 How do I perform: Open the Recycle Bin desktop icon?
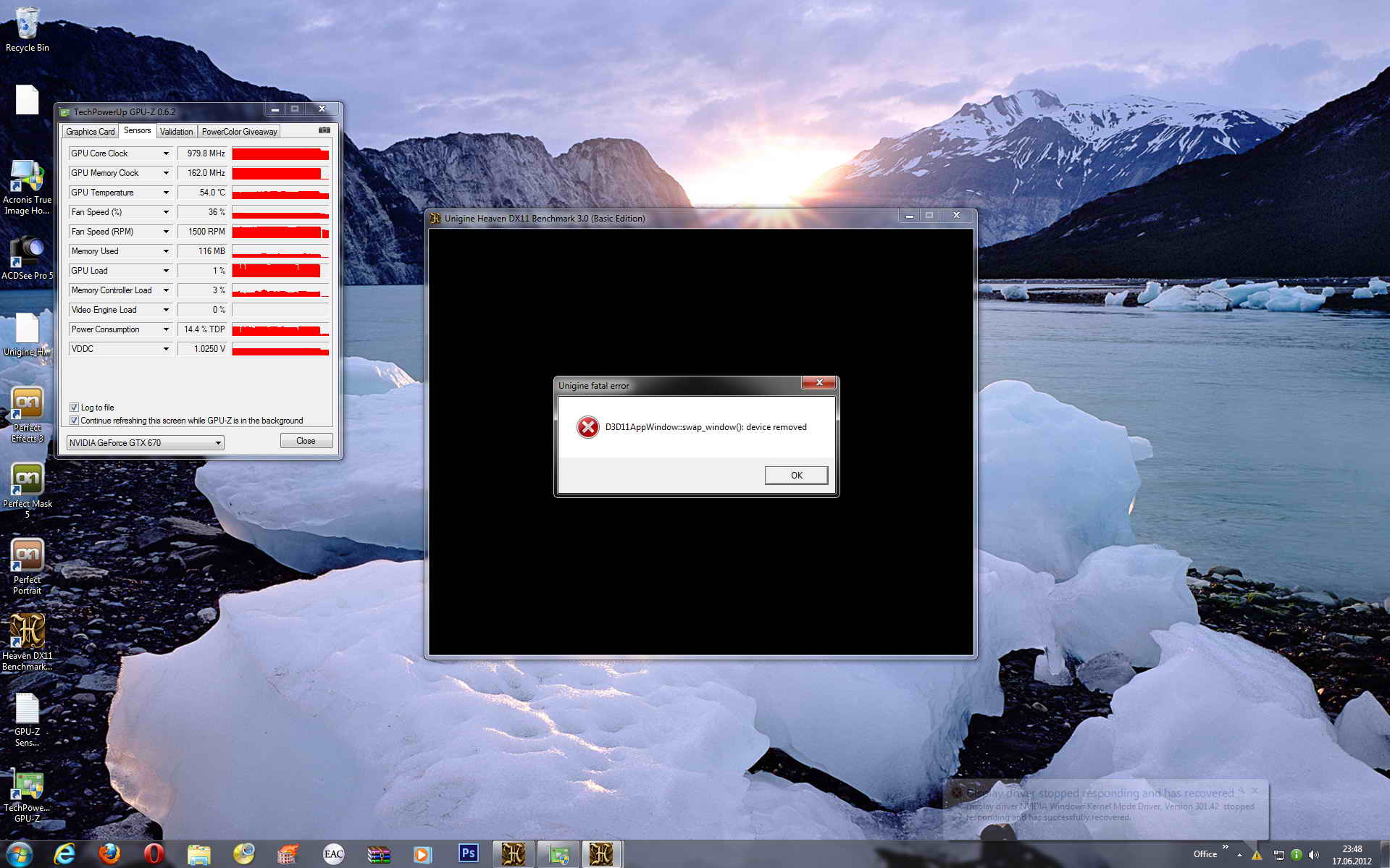tap(27, 30)
